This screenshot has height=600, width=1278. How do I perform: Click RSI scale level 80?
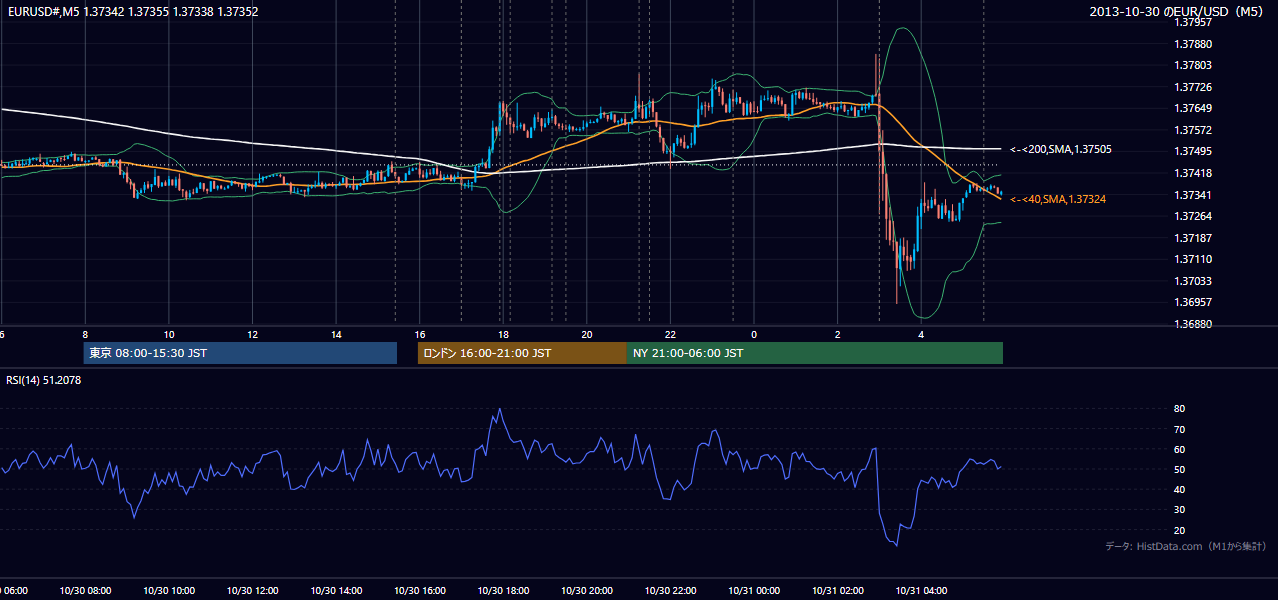(x=1180, y=409)
